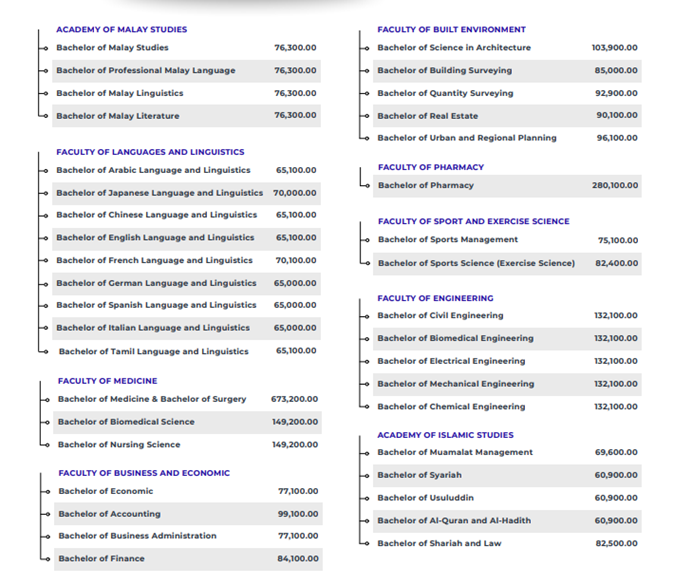
Task: Select the Bachelor of Civil Engineering row
Action: (507, 316)
